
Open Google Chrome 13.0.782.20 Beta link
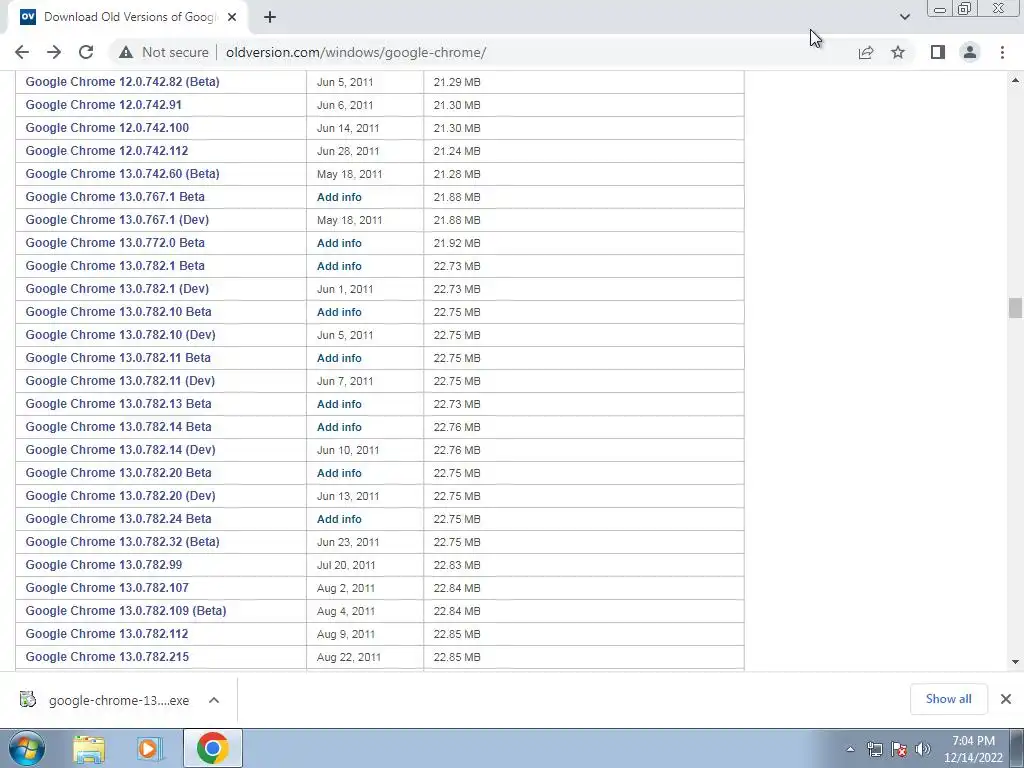coord(118,472)
